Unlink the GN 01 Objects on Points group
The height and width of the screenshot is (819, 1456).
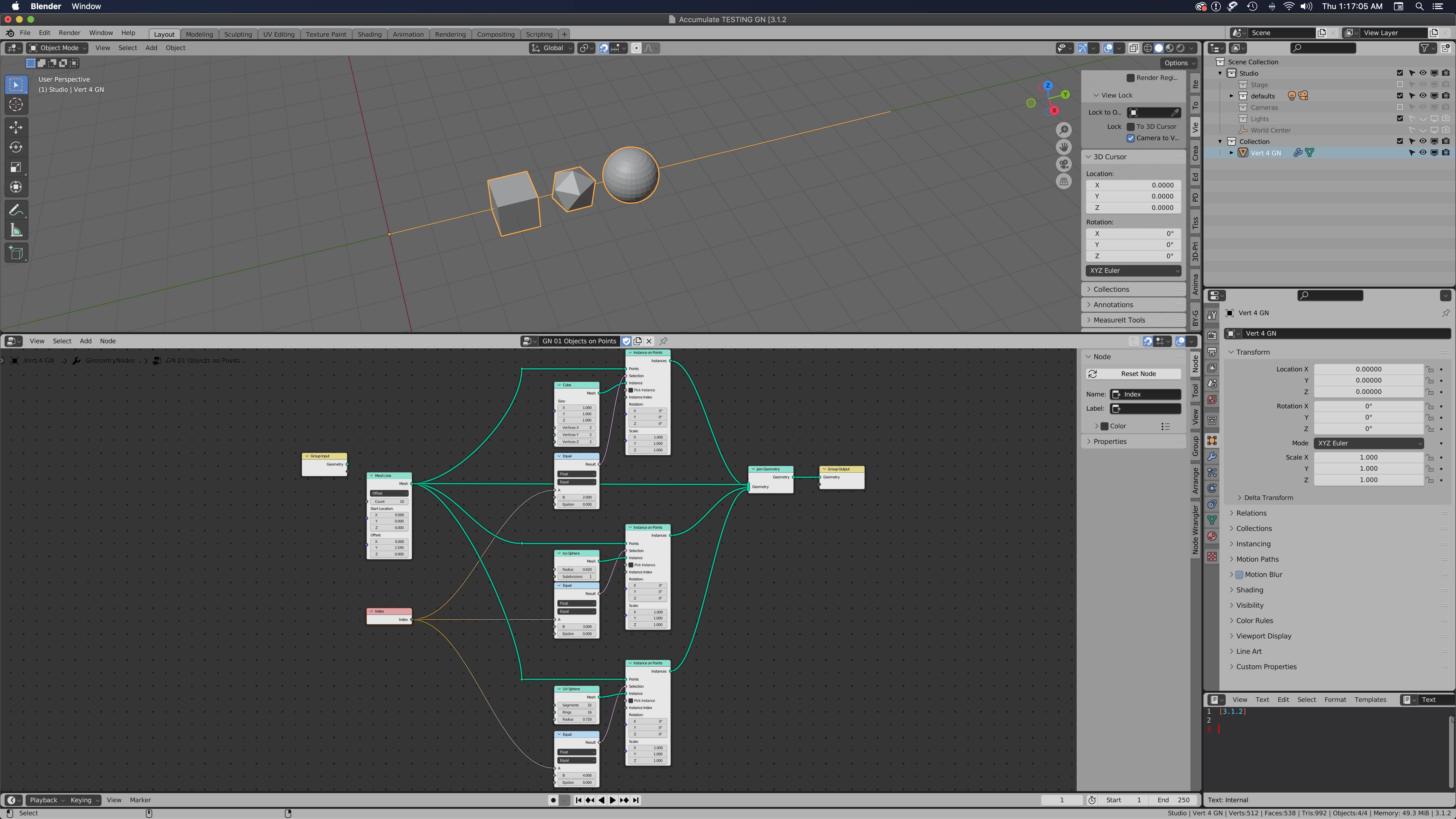click(x=649, y=341)
